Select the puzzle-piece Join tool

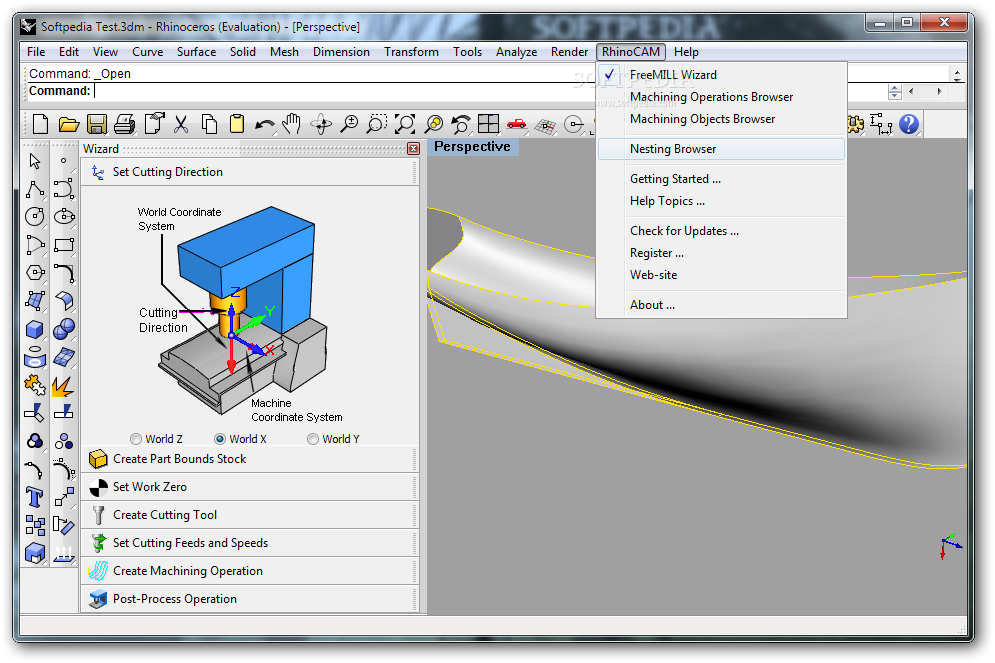[x=35, y=386]
